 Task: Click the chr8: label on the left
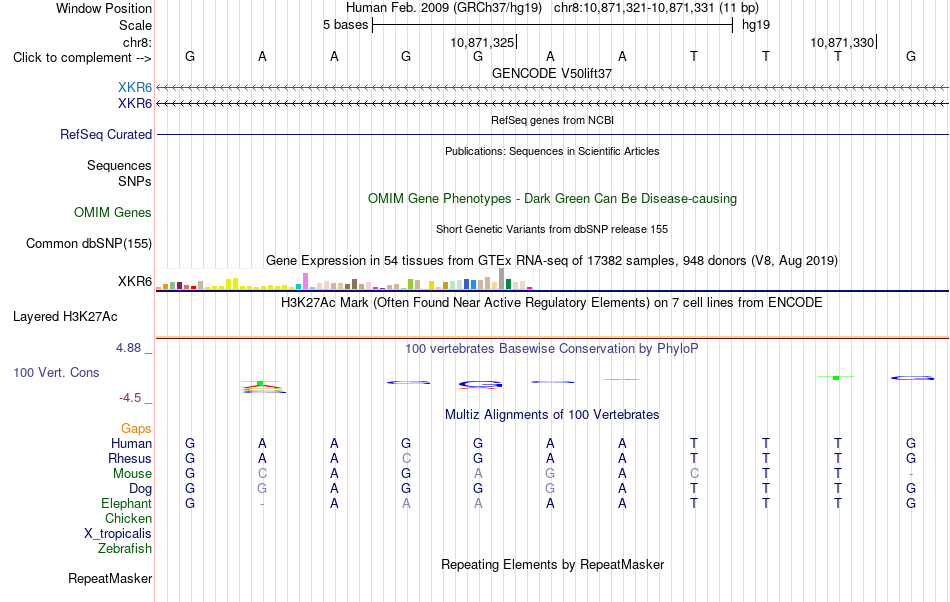(x=137, y=42)
